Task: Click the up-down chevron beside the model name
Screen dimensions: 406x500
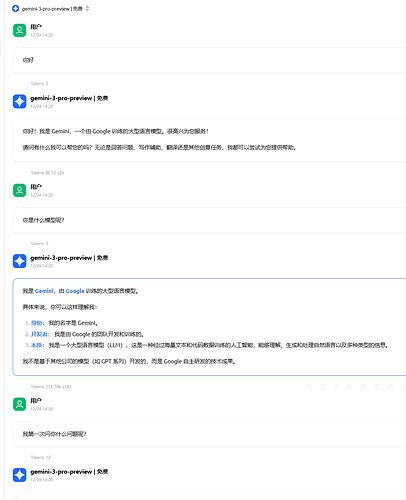Action: [87, 9]
